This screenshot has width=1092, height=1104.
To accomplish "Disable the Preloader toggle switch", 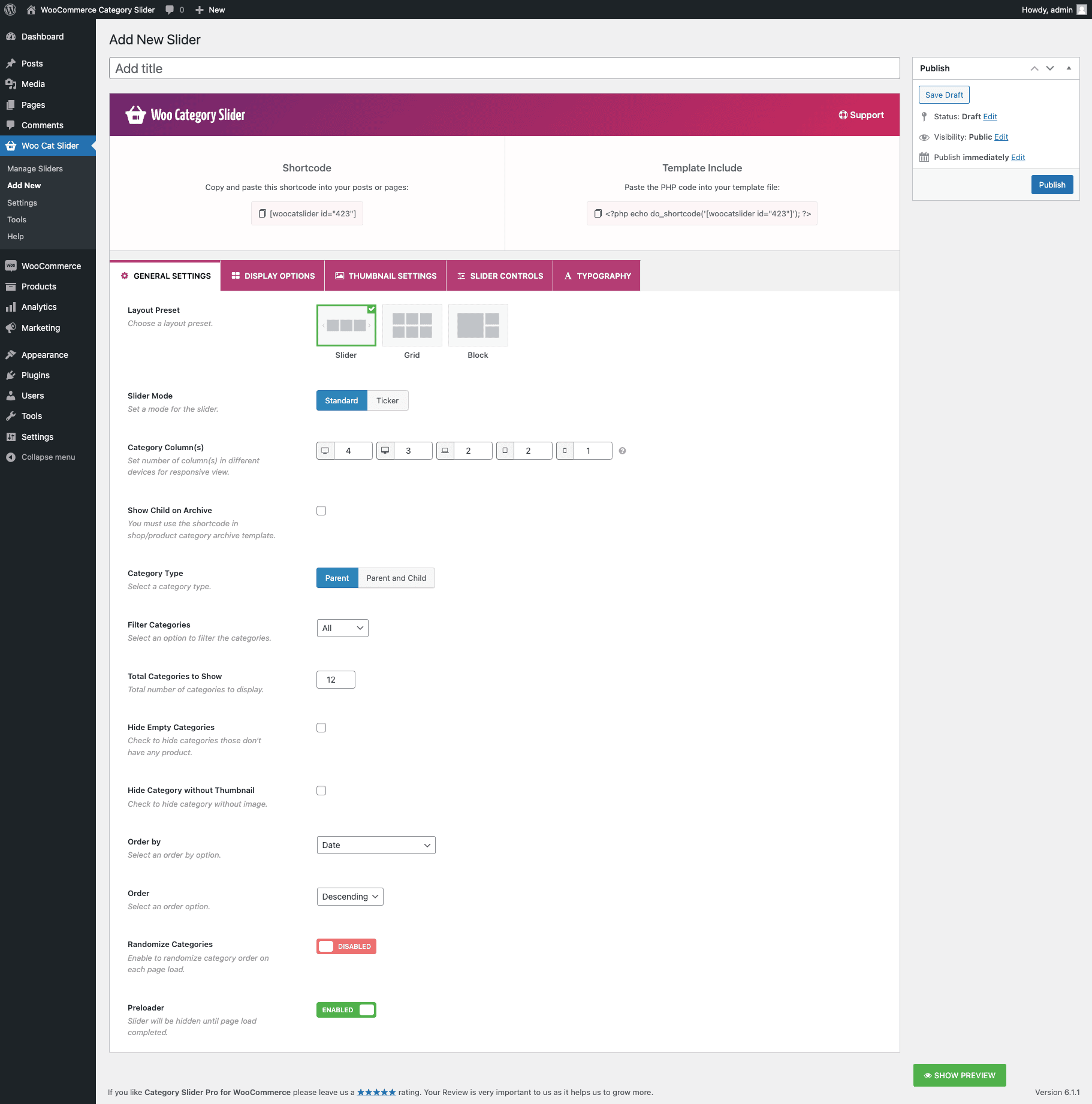I will (346, 1010).
